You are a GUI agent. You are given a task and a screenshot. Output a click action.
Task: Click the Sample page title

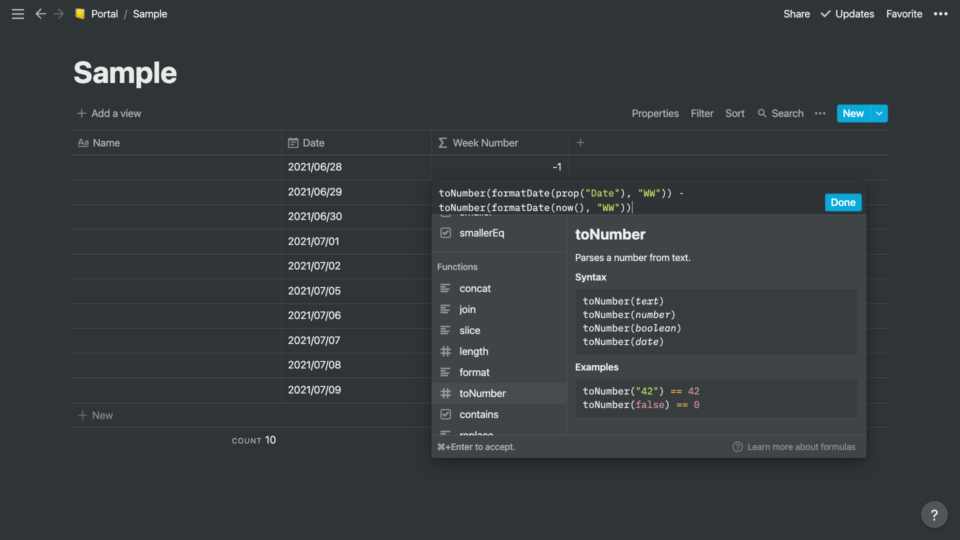coord(125,73)
